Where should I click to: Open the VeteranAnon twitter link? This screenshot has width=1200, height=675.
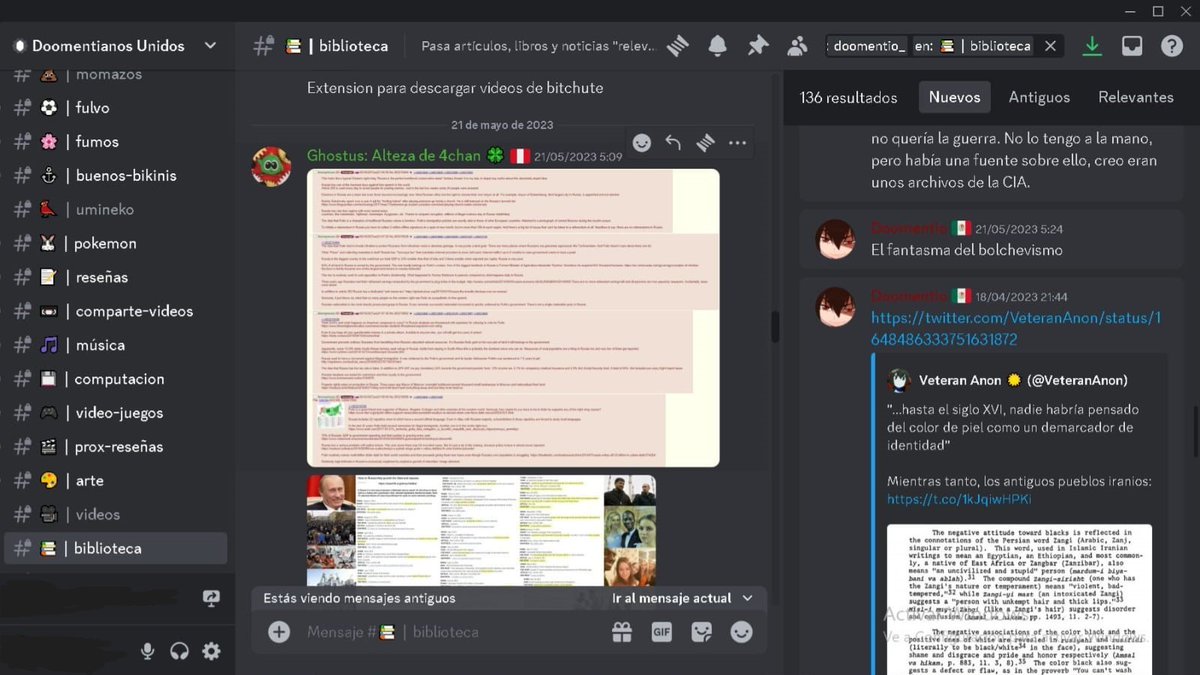pyautogui.click(x=1015, y=329)
